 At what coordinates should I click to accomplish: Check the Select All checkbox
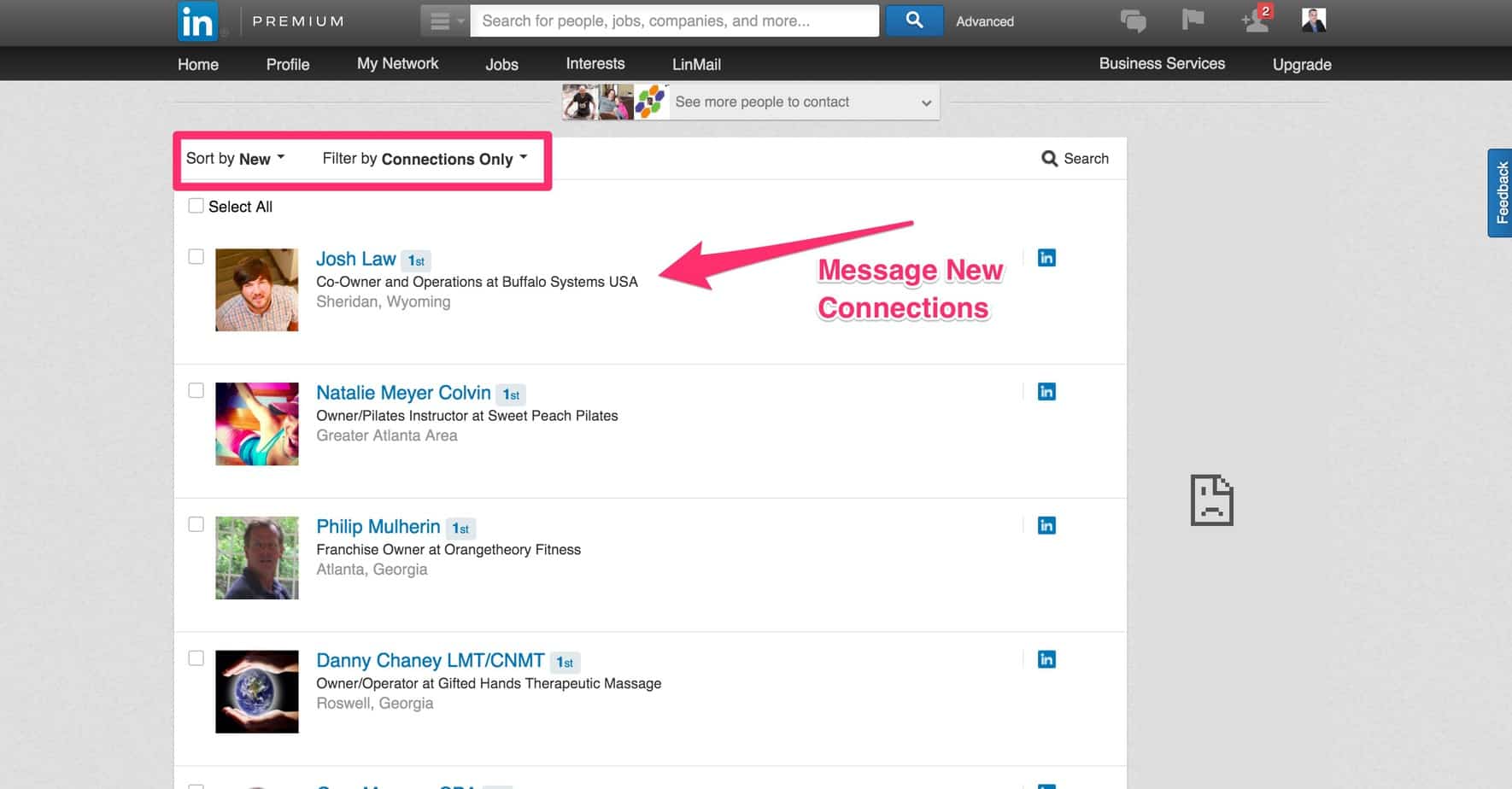(196, 206)
